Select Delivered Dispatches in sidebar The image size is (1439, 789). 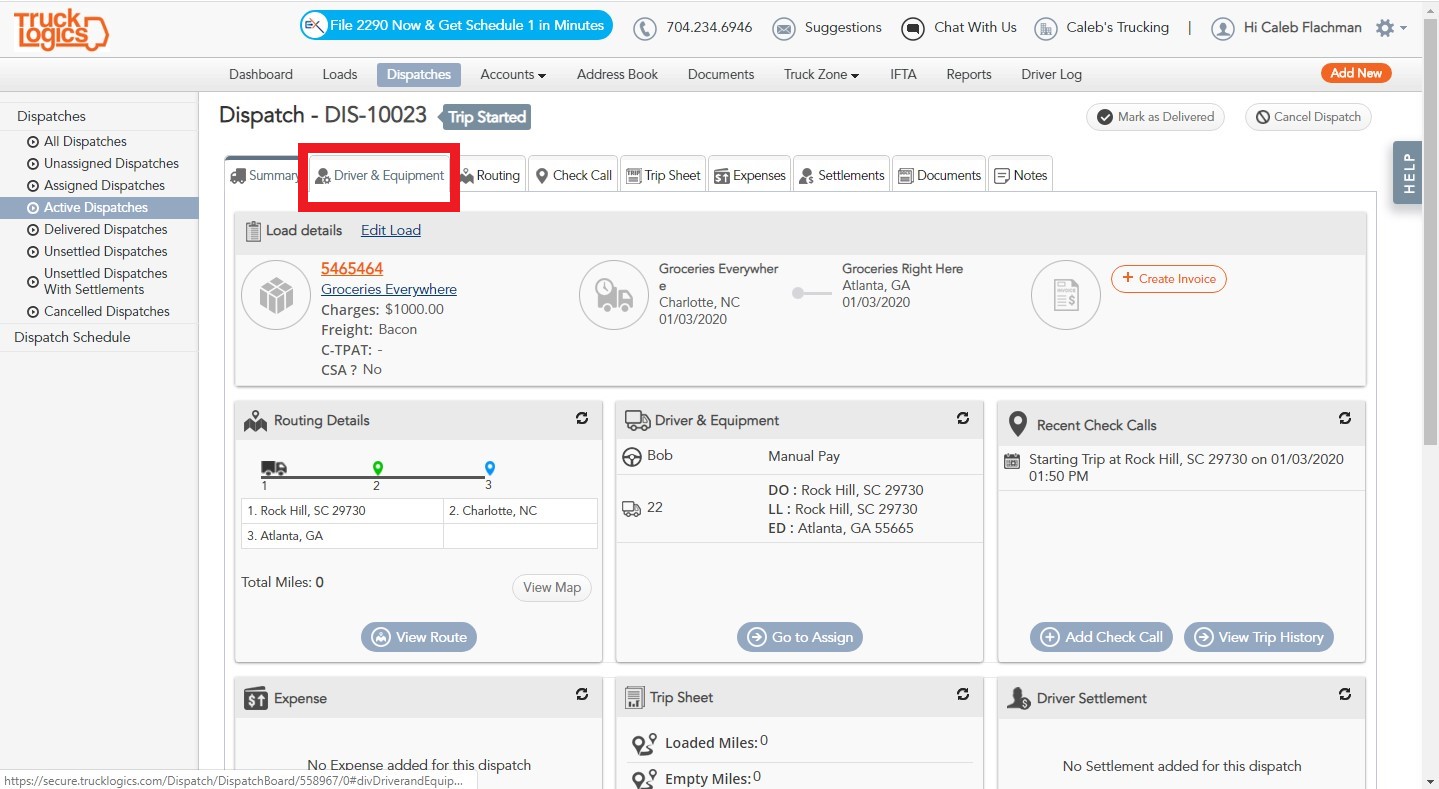(x=105, y=230)
